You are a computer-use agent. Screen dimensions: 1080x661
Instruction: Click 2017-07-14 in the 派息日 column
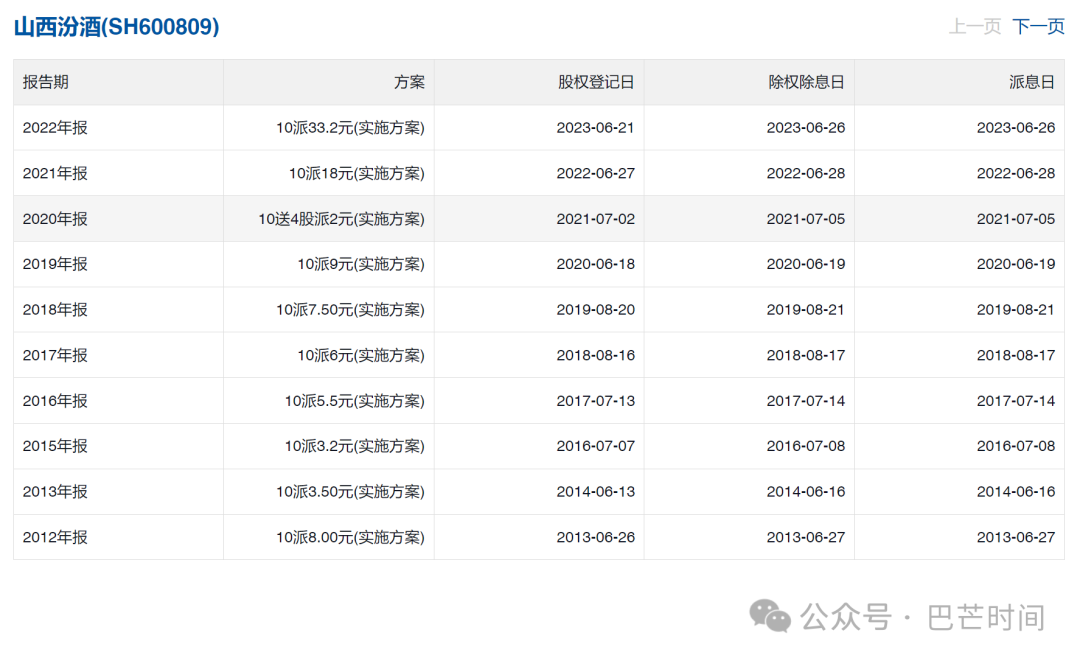click(1016, 401)
